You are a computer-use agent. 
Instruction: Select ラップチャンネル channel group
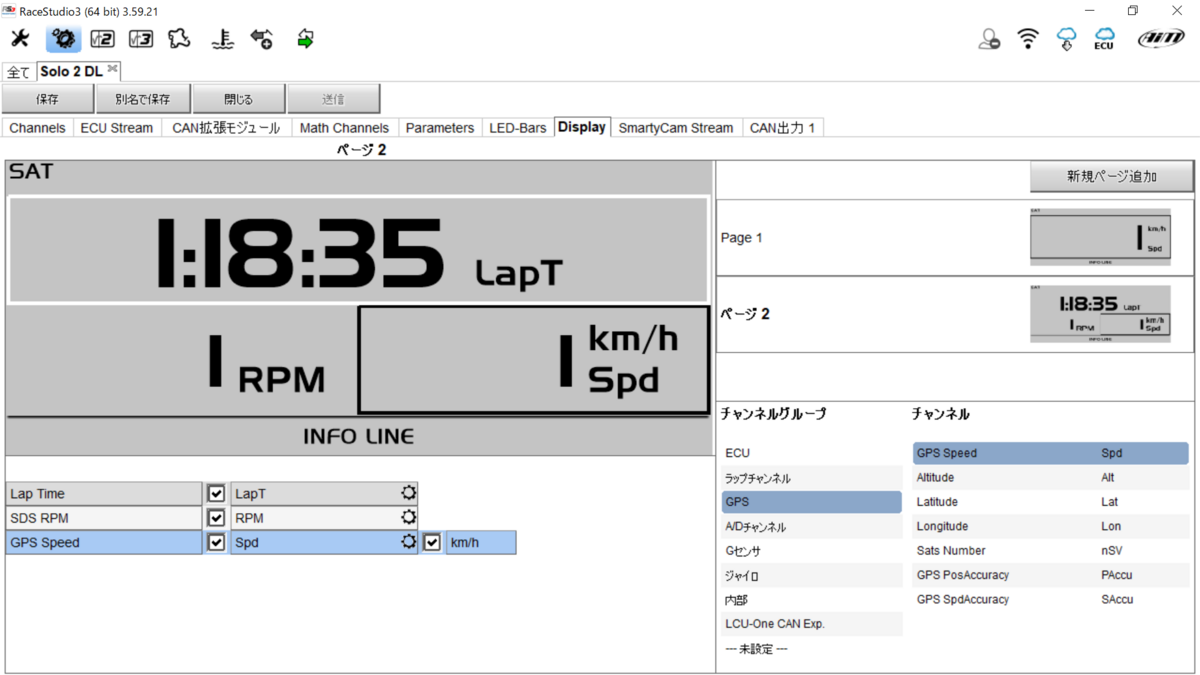pyautogui.click(x=811, y=478)
